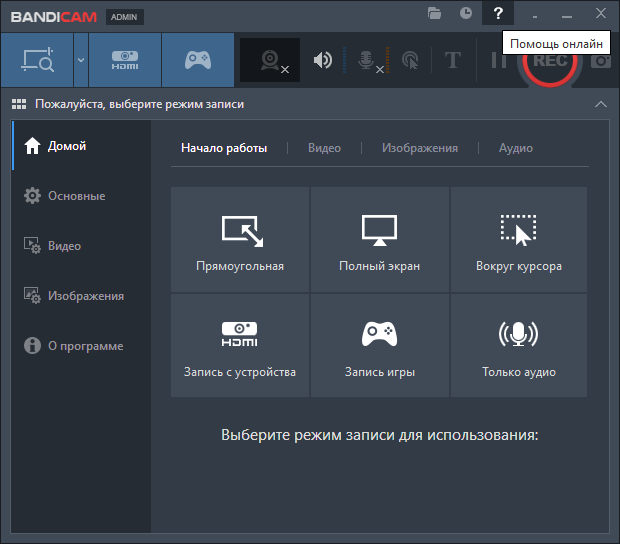This screenshot has height=544, width=620.
Task: Toggle the mouse cursor effects icon
Action: tap(410, 60)
